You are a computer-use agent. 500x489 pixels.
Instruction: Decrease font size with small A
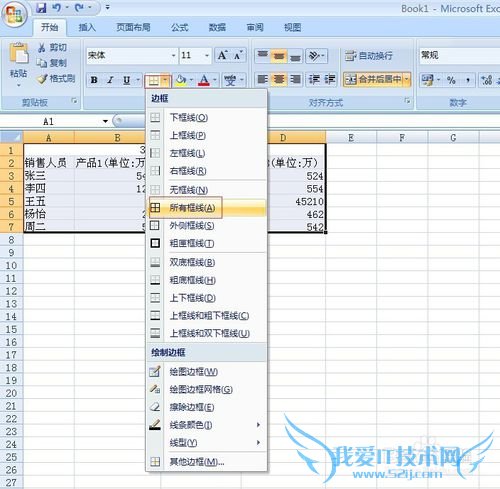[x=238, y=55]
